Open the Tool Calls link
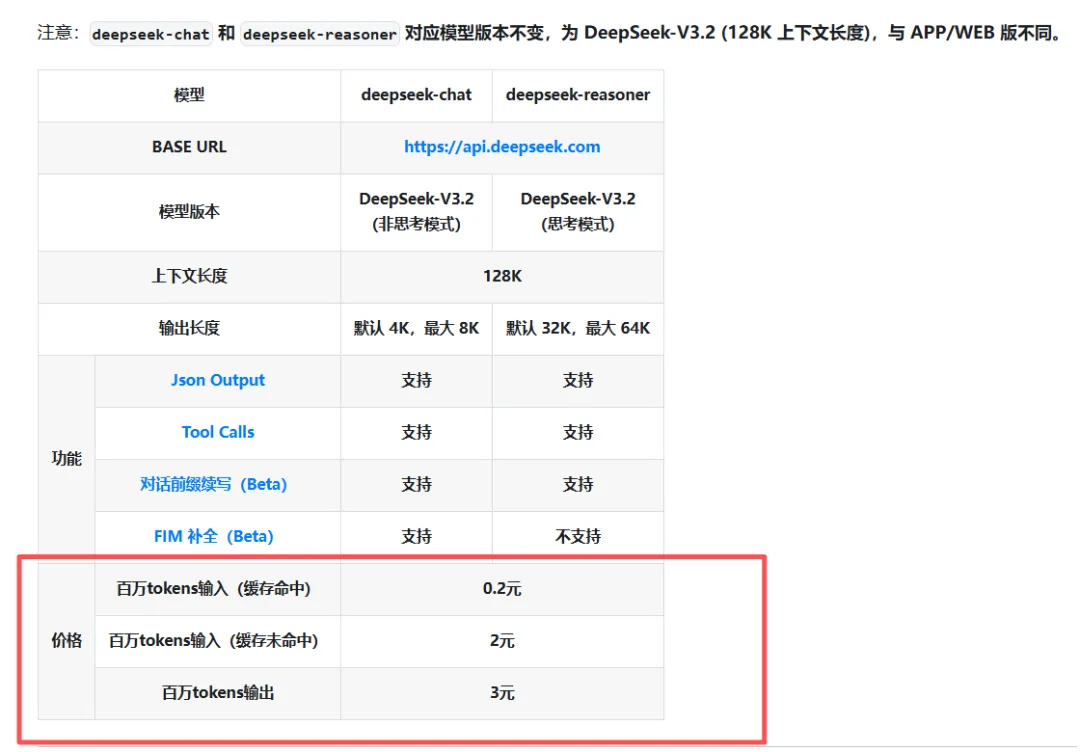This screenshot has width=1080, height=752. click(218, 432)
